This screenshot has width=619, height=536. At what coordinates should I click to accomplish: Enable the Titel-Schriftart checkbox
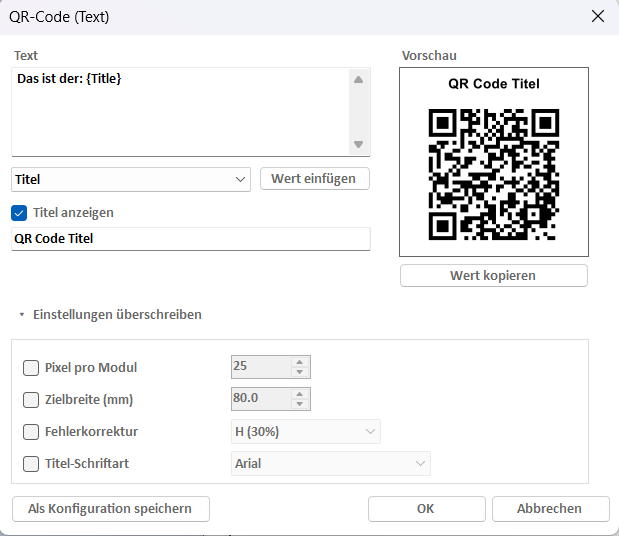(31, 464)
